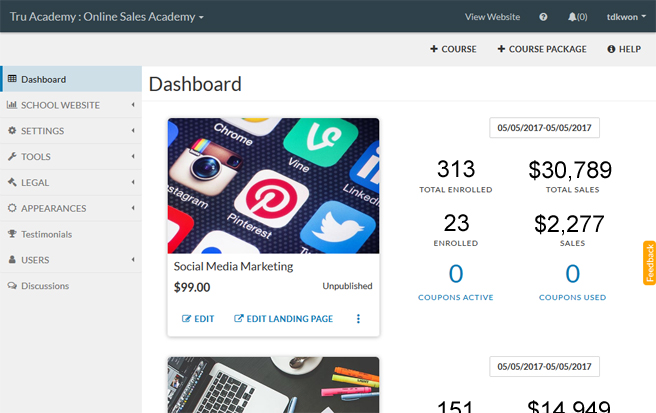The height and width of the screenshot is (413, 656).
Task: Open date range picker for Social Media Marketing
Action: [544, 128]
